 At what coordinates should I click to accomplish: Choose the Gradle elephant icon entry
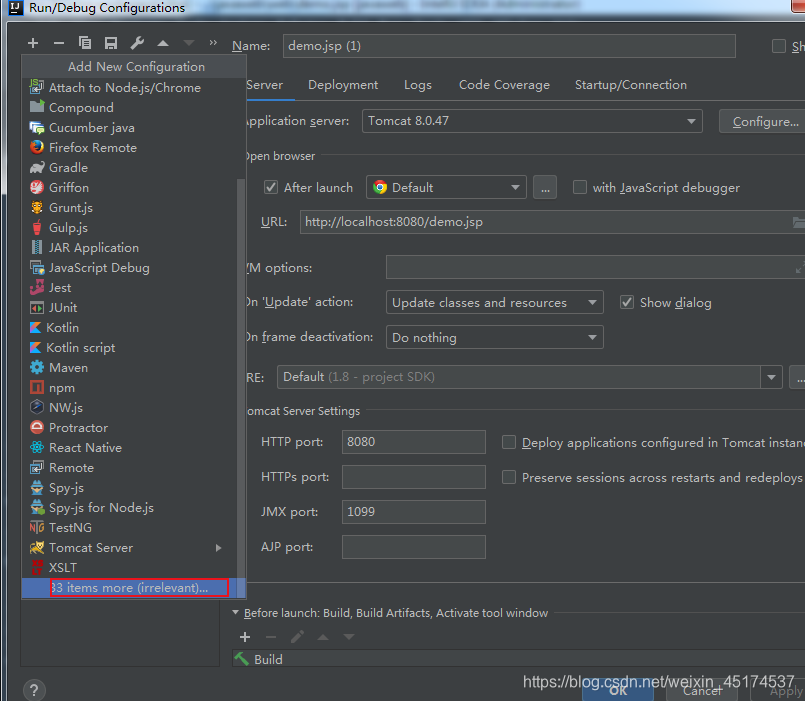(37, 167)
